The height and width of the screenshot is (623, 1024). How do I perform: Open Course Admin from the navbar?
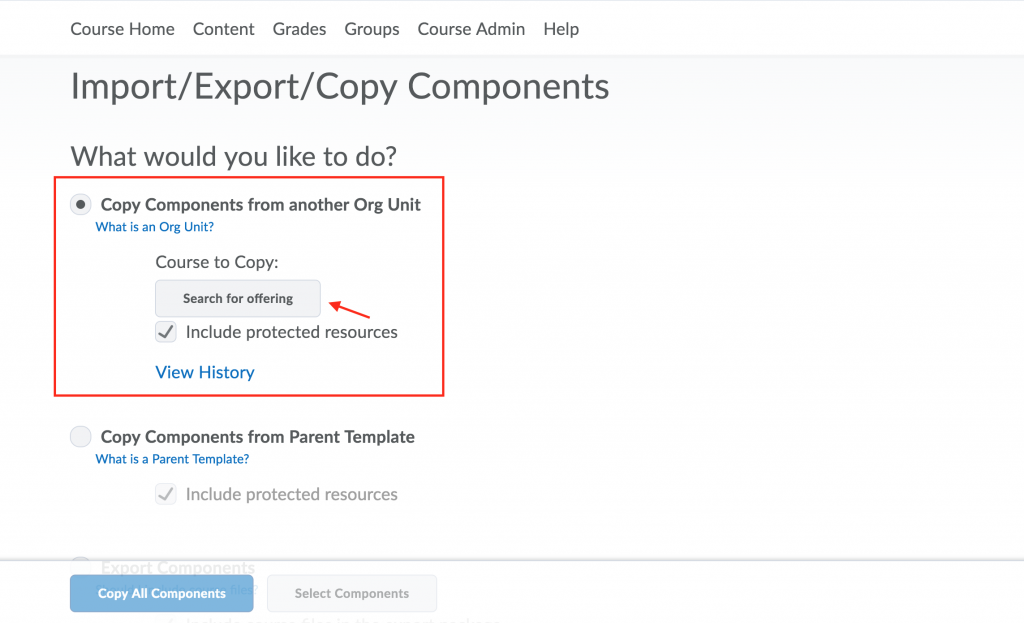point(471,29)
